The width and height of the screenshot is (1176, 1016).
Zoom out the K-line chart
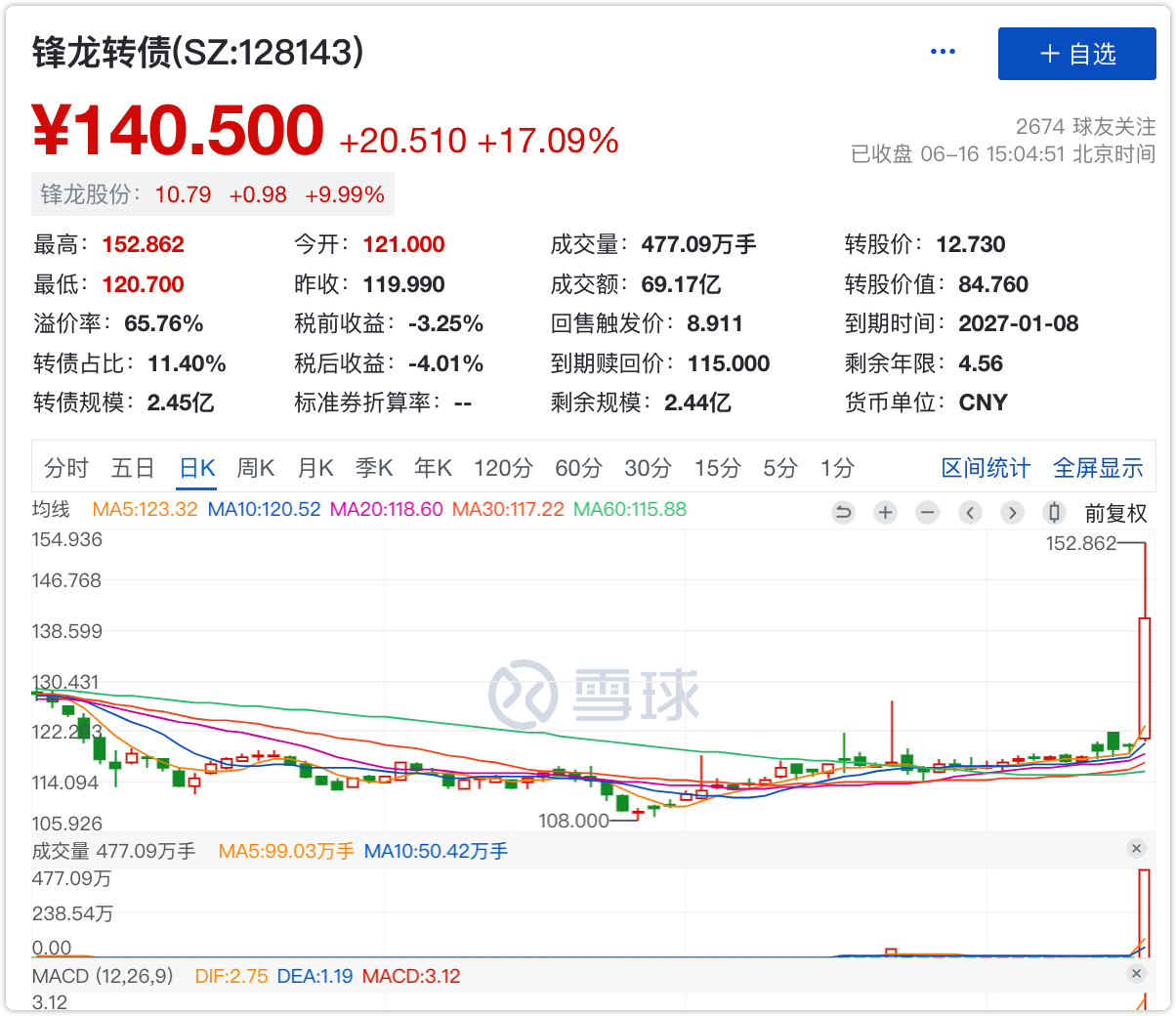[x=928, y=512]
